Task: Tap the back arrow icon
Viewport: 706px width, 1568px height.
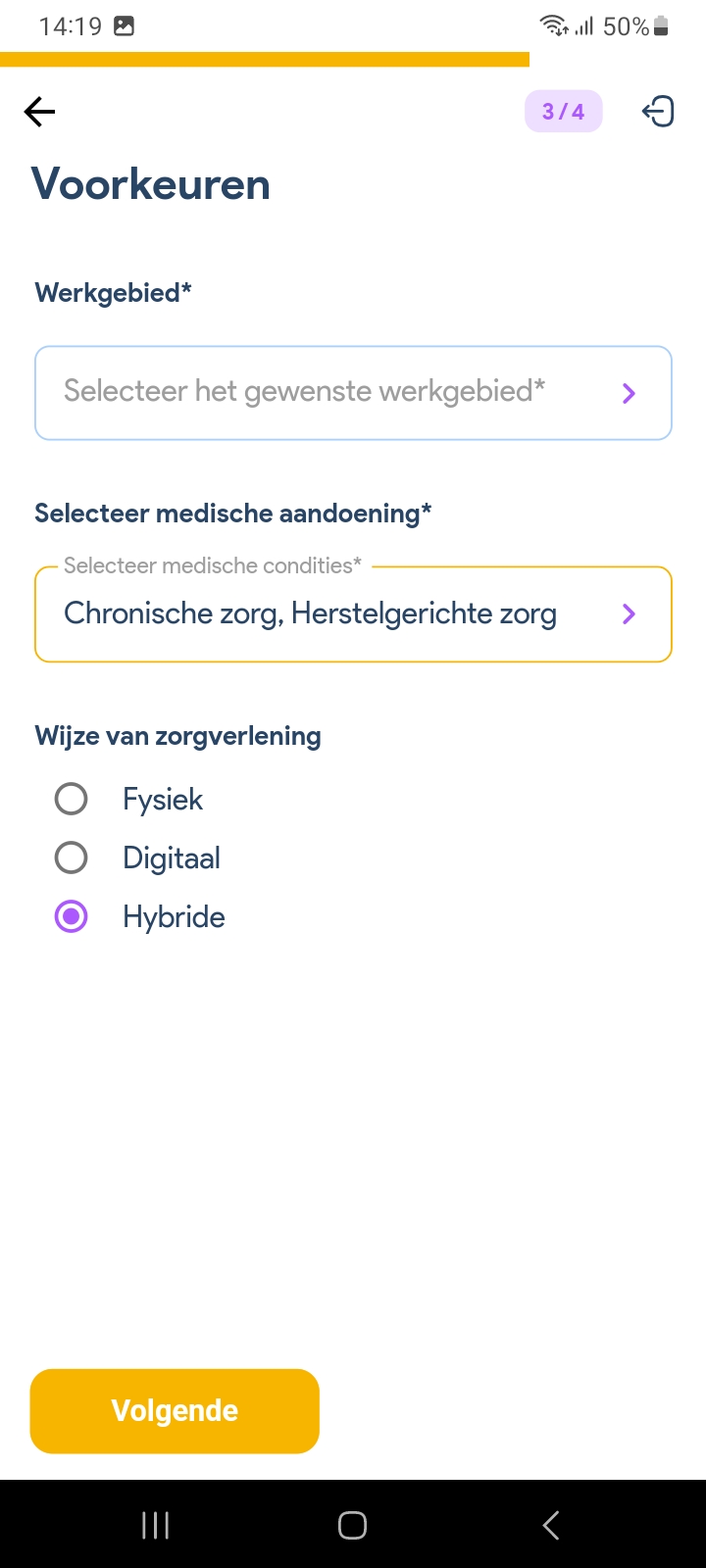Action: click(x=39, y=112)
